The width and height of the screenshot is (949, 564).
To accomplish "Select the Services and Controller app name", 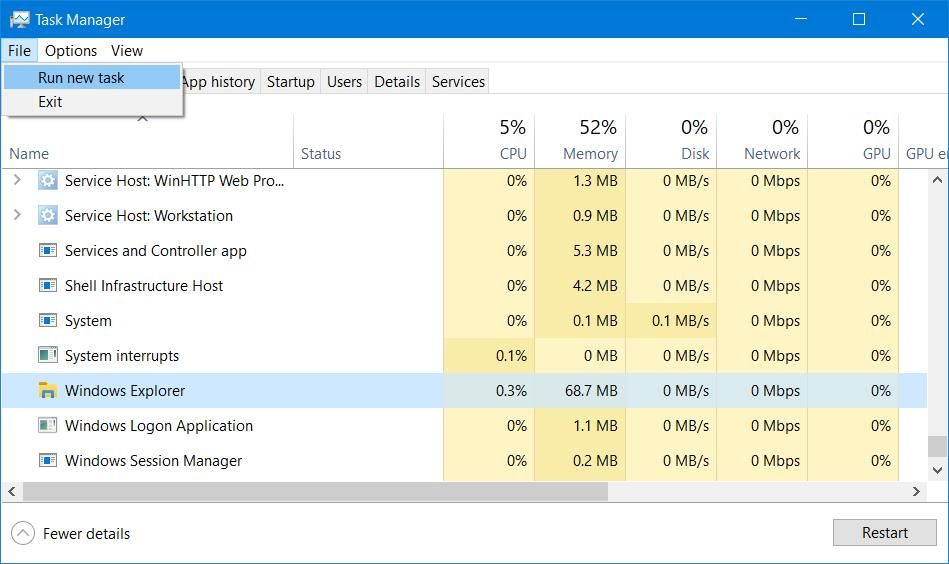I will (x=156, y=251).
